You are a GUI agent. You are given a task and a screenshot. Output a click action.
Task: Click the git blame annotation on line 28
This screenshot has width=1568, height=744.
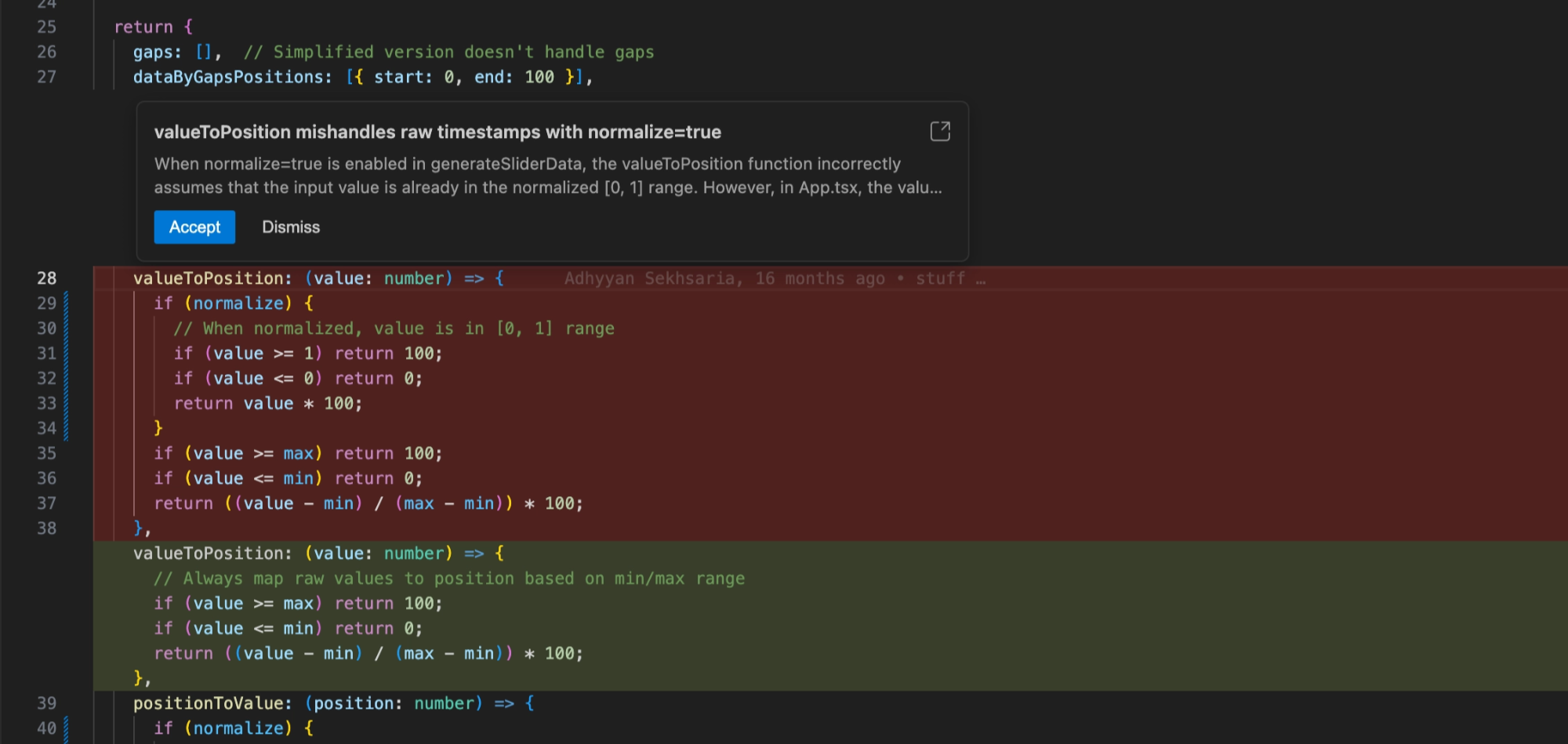coord(774,278)
